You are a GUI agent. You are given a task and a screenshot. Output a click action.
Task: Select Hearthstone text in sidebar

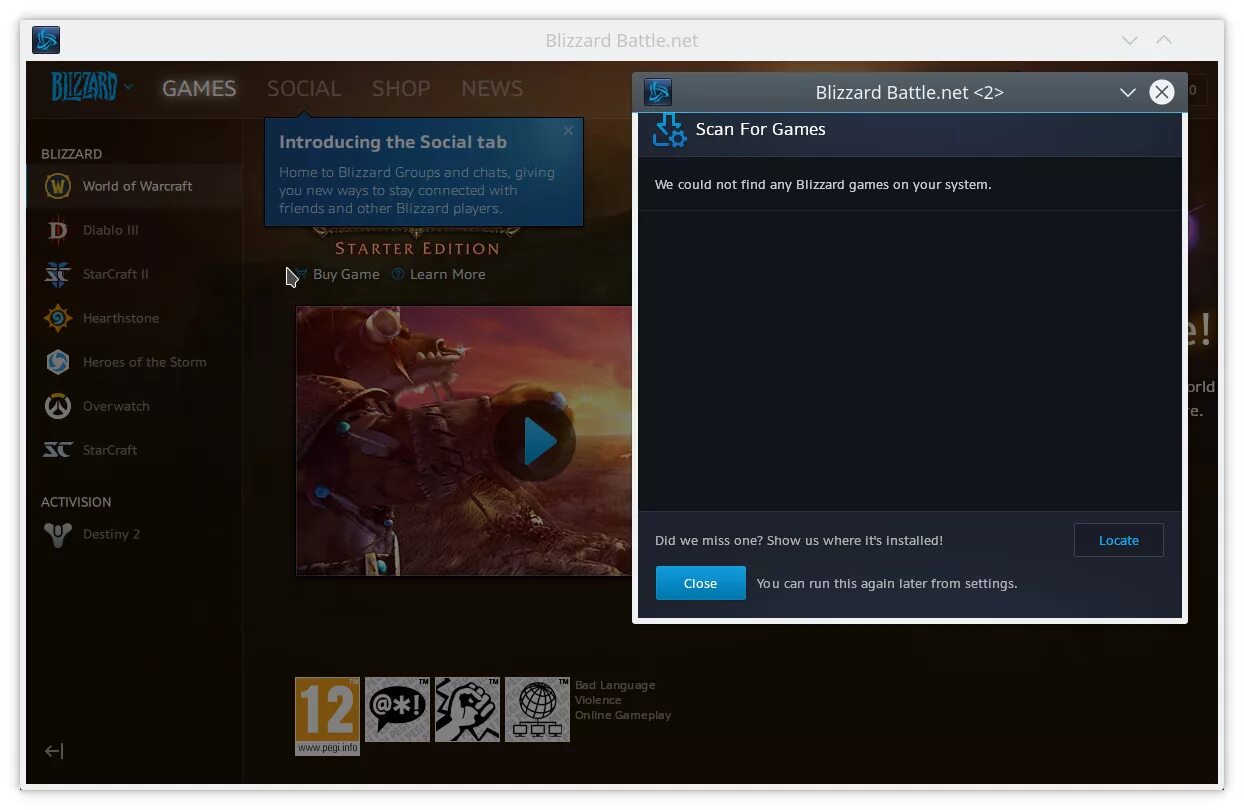[121, 318]
